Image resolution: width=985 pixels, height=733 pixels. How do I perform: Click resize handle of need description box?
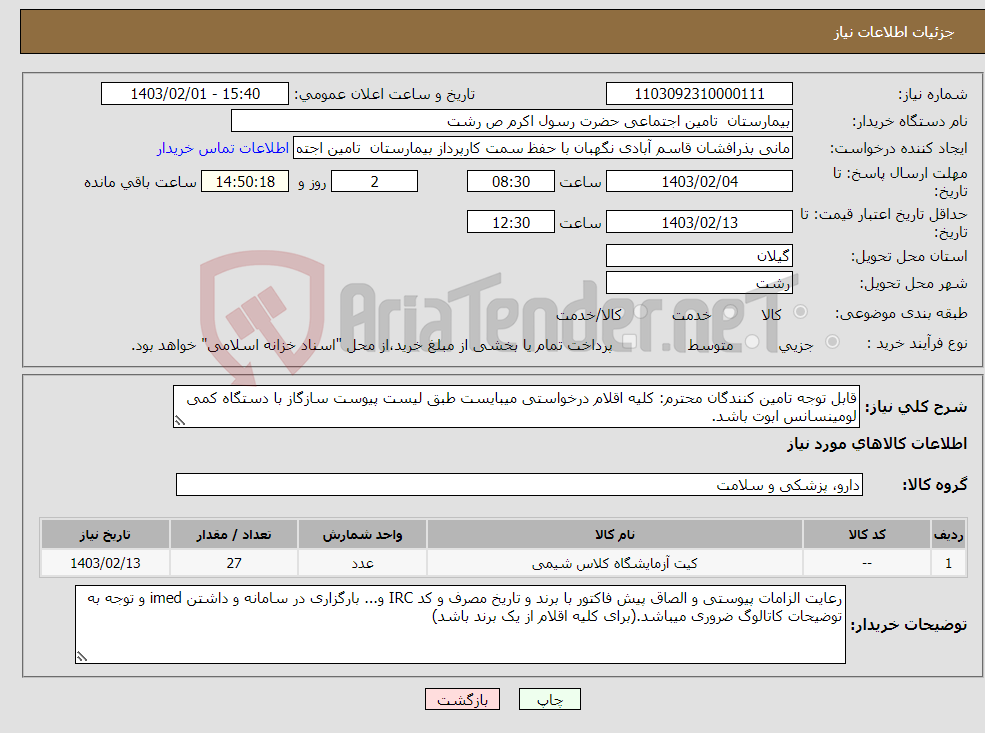(180, 421)
